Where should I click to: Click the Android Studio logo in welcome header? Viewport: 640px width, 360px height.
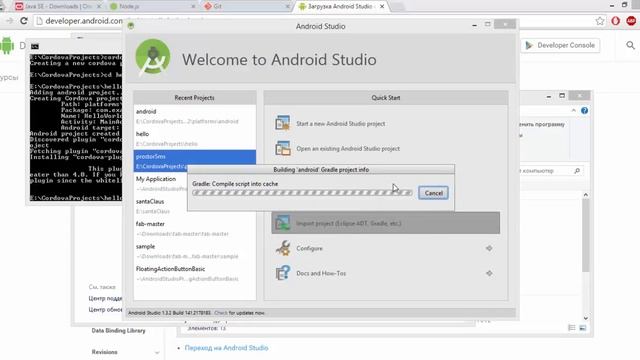[x=153, y=57]
